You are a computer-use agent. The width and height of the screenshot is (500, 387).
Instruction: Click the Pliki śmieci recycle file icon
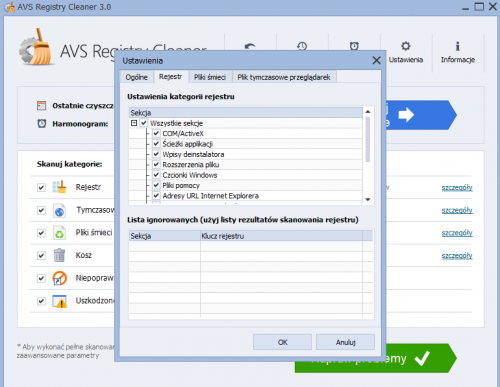click(59, 233)
